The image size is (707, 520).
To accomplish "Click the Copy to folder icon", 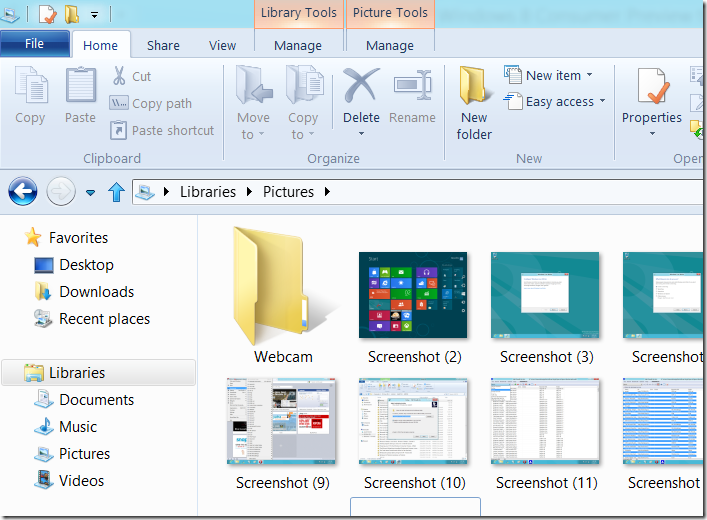I will 304,85.
